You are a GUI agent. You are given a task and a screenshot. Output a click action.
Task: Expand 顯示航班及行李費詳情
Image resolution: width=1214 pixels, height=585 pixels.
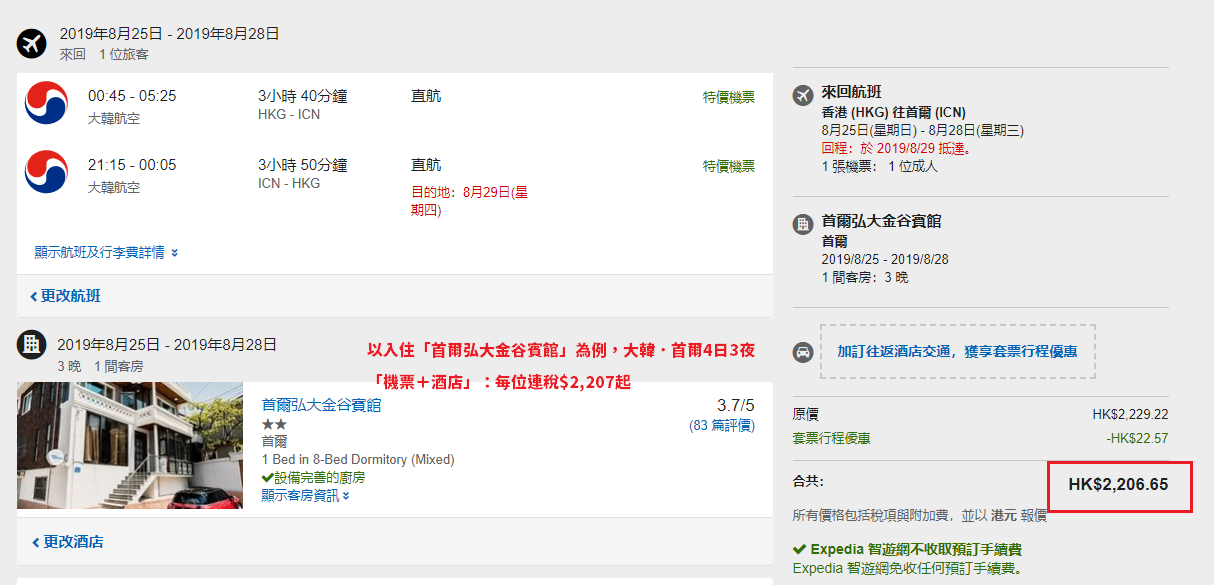coord(106,252)
